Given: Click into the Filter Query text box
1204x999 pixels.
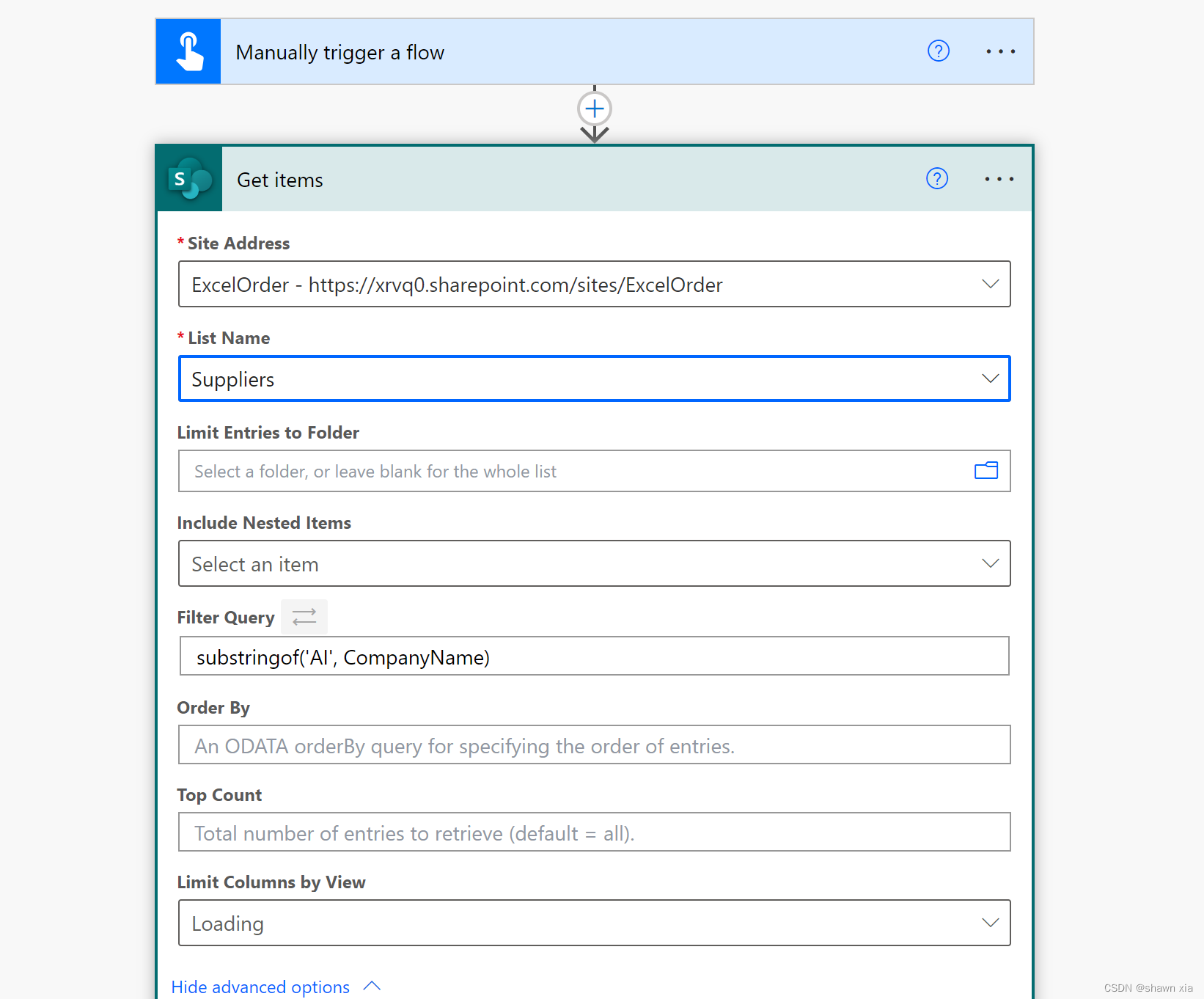Looking at the screenshot, I should 595,656.
